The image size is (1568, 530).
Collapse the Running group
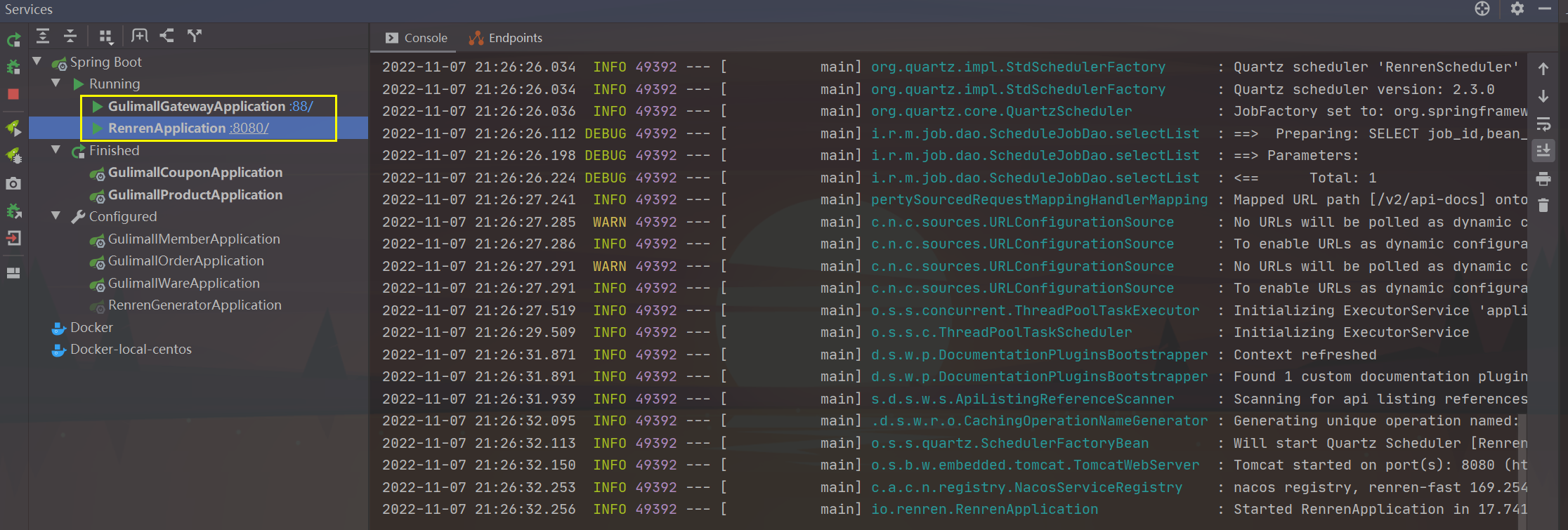(x=55, y=84)
